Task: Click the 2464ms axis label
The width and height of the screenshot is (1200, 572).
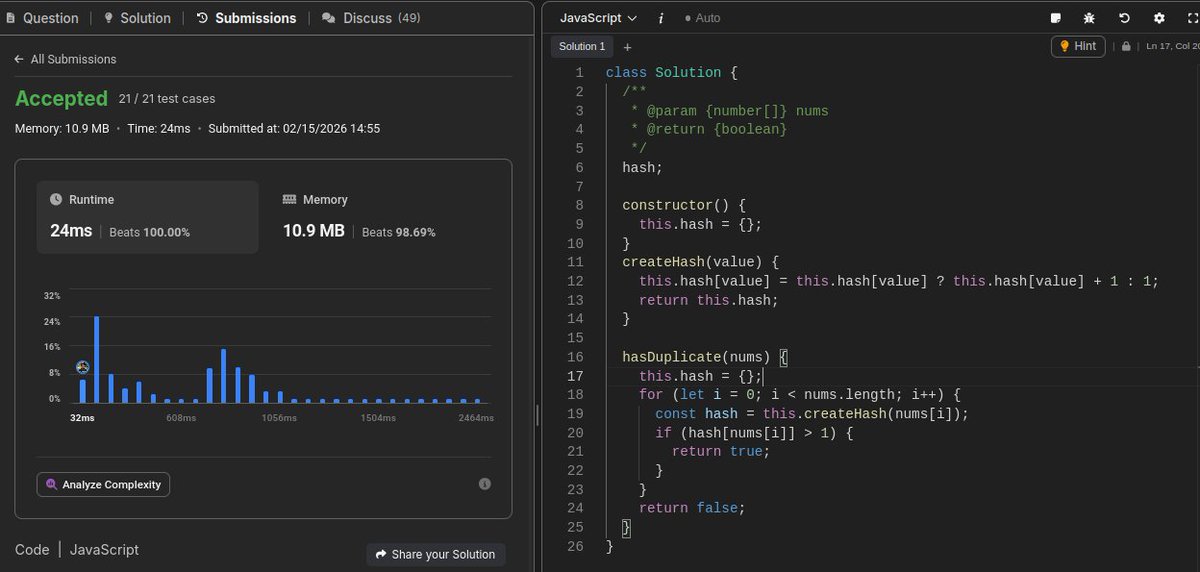Action: [x=475, y=418]
